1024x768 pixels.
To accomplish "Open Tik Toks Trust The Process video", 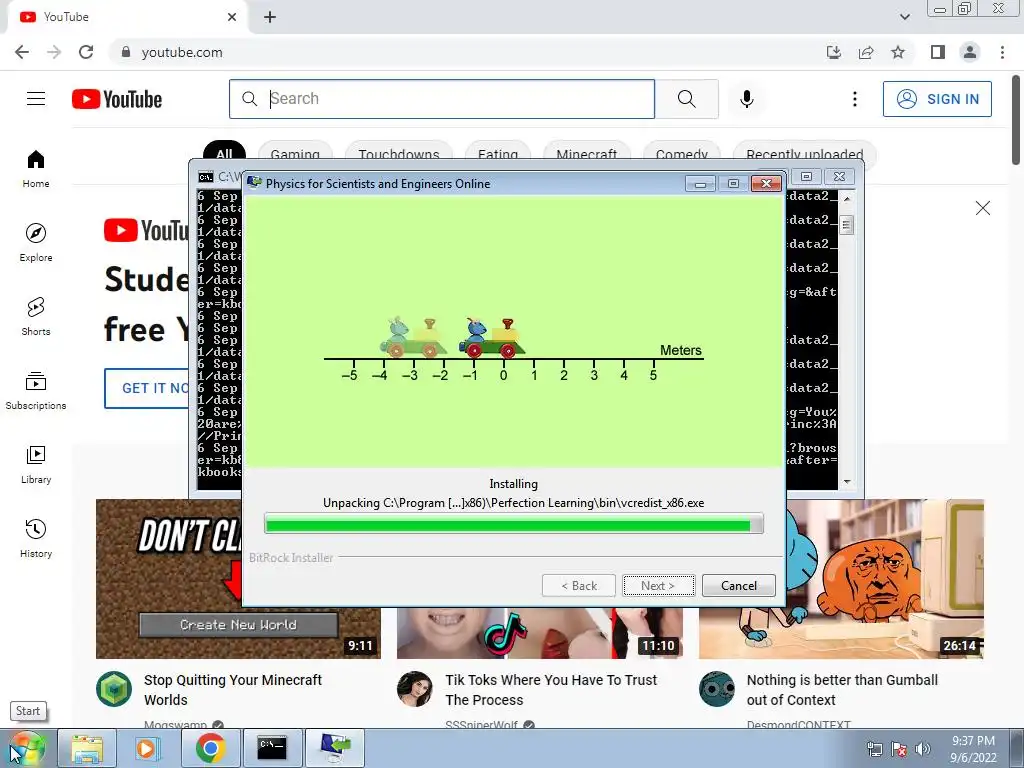I will [551, 690].
